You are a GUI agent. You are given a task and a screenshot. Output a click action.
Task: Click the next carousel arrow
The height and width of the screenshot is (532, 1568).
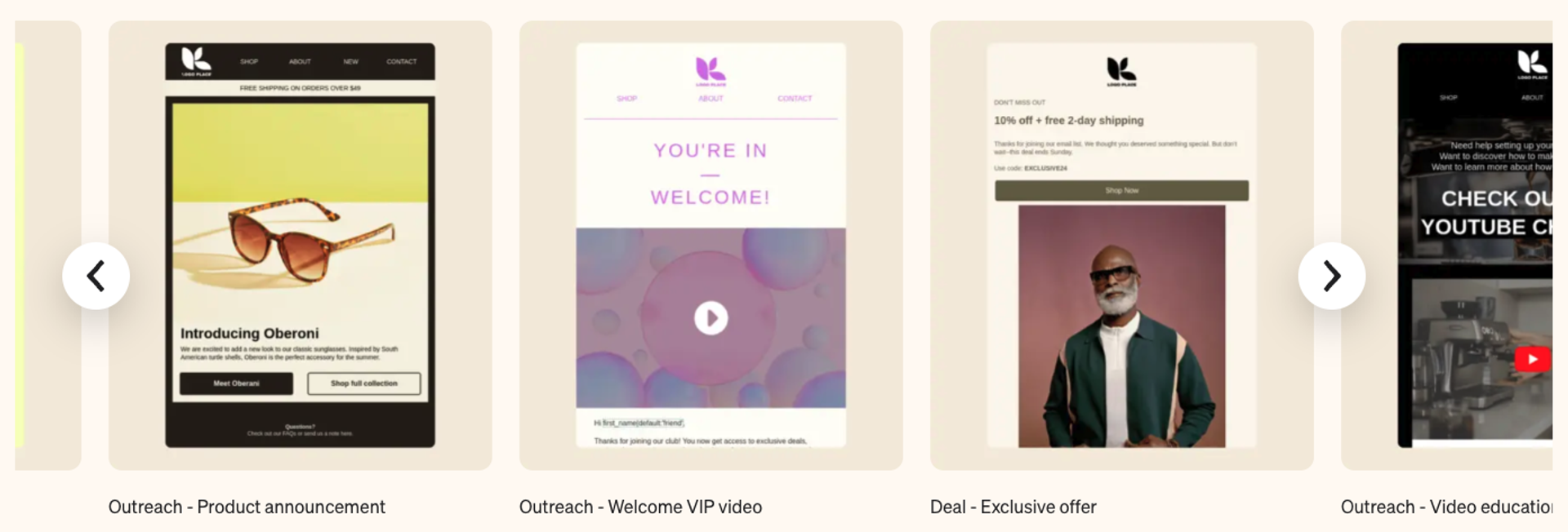tap(1331, 276)
